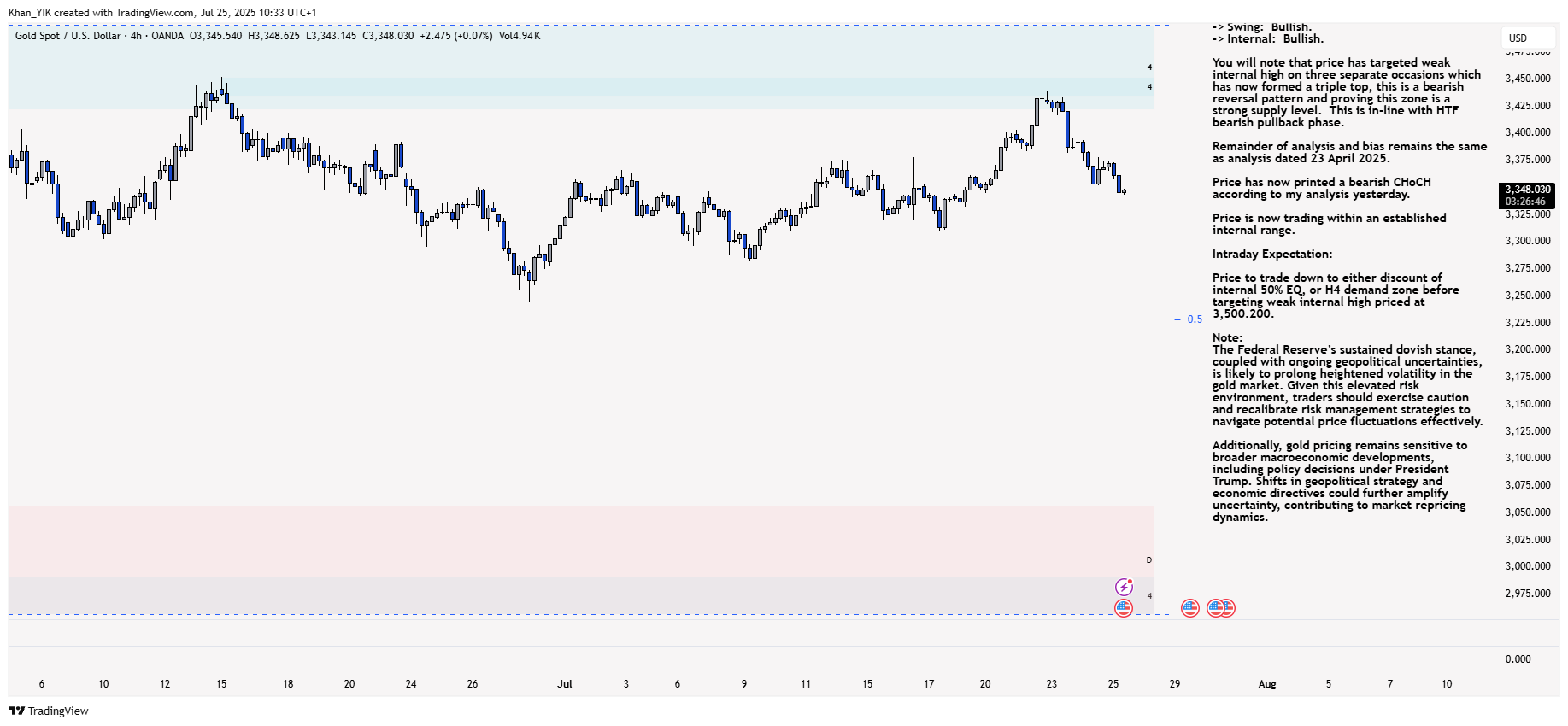Image resolution: width=1568 pixels, height=726 pixels.
Task: Click the Vol4.94K volume readout
Action: pos(520,36)
